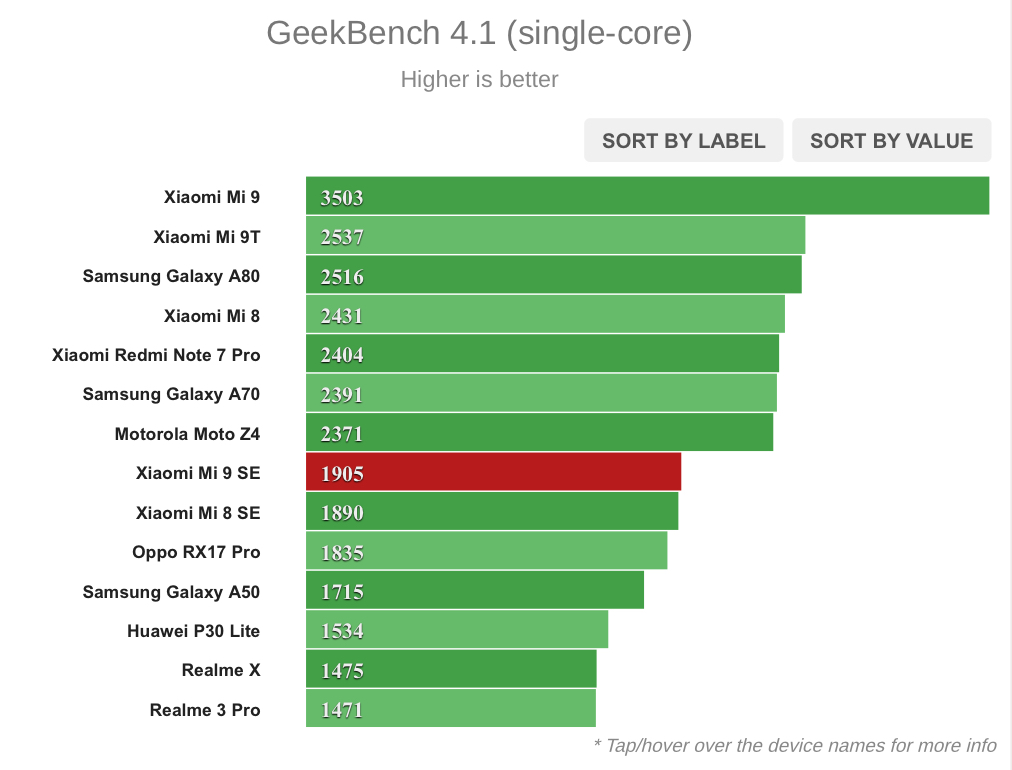Select the Xiaomi Mi 9 device name
The width and height of the screenshot is (1012, 770).
212,197
